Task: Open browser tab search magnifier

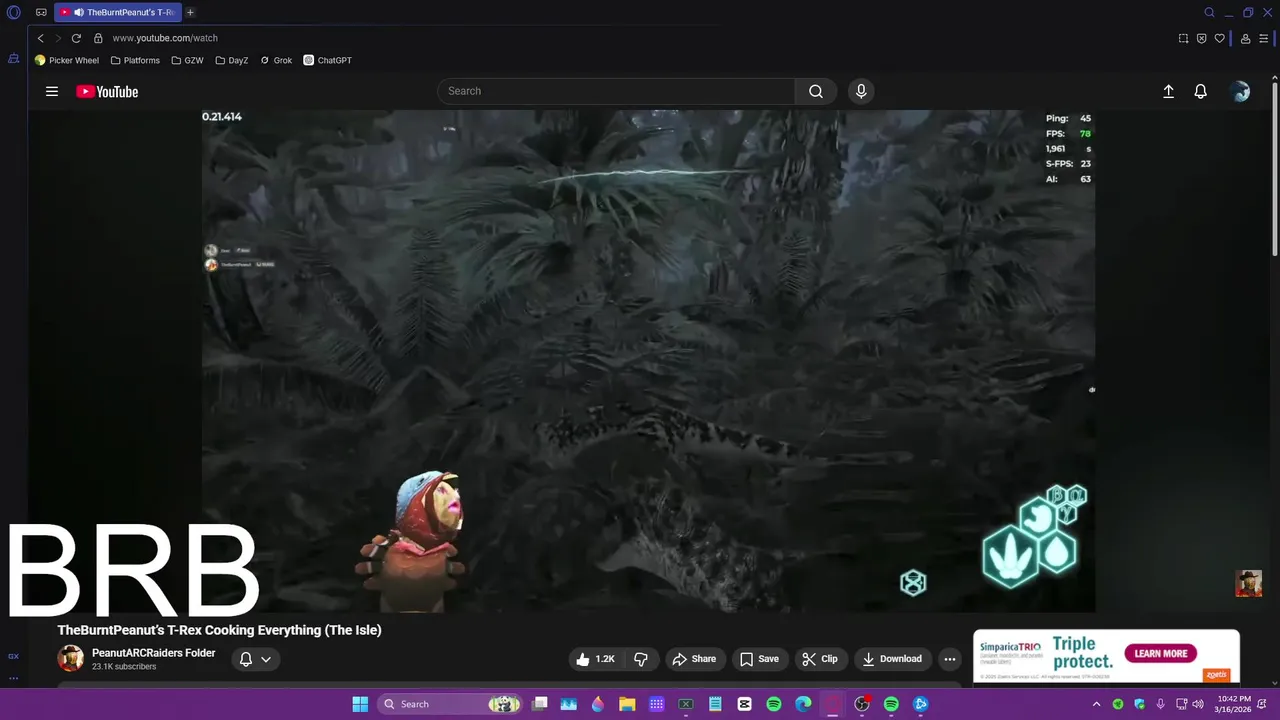Action: (x=1209, y=13)
